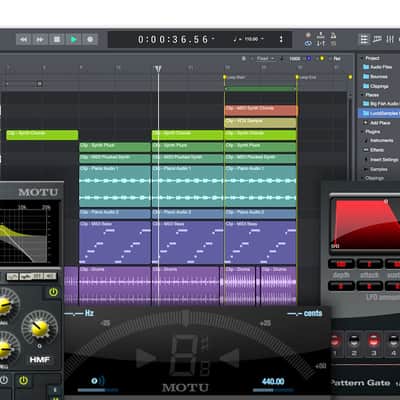Image resolution: width=400 pixels, height=400 pixels.
Task: Select the first Piano Audio 1 clip
Action: [115, 186]
